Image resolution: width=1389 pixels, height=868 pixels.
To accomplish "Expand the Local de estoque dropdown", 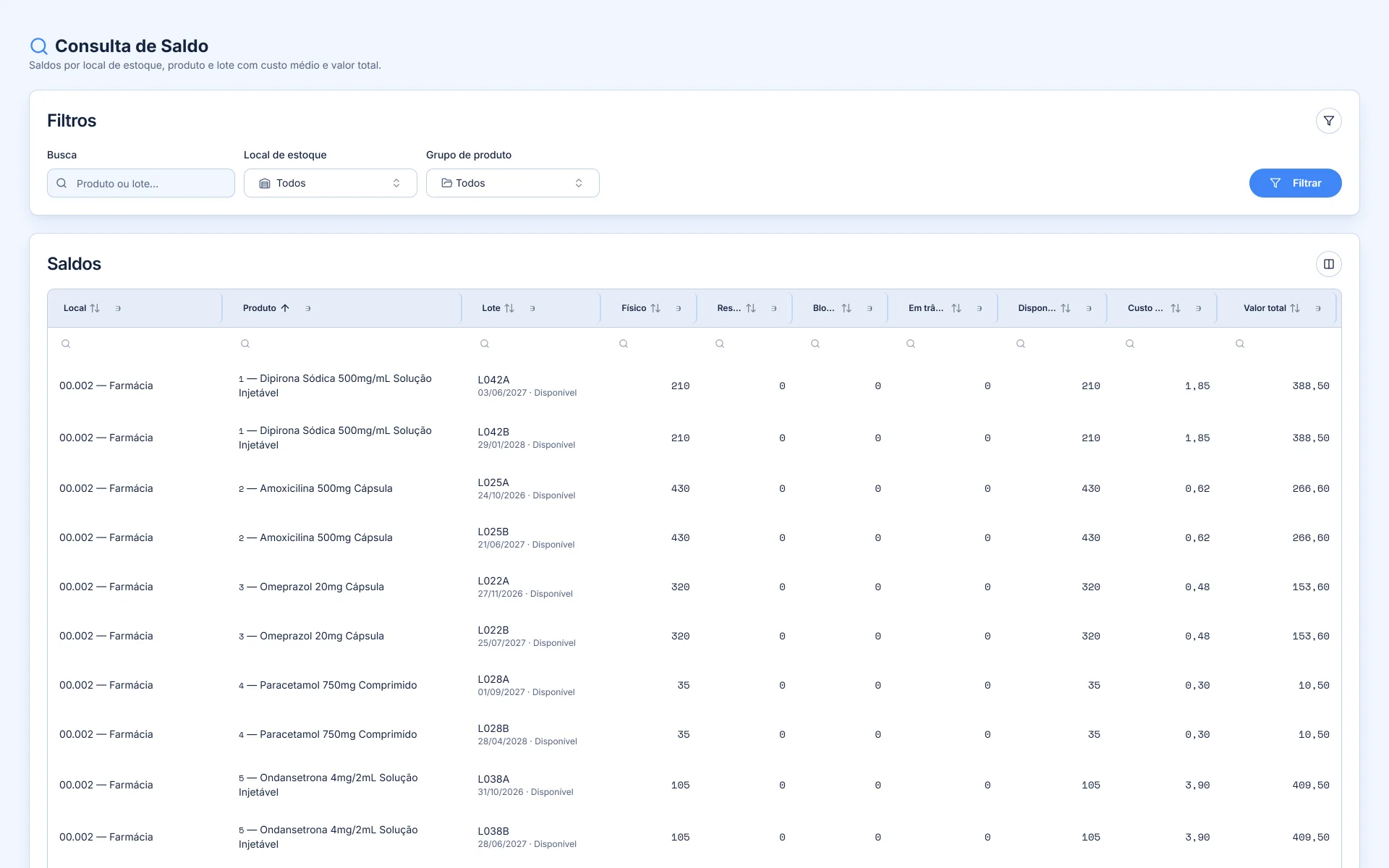I will click(x=330, y=183).
